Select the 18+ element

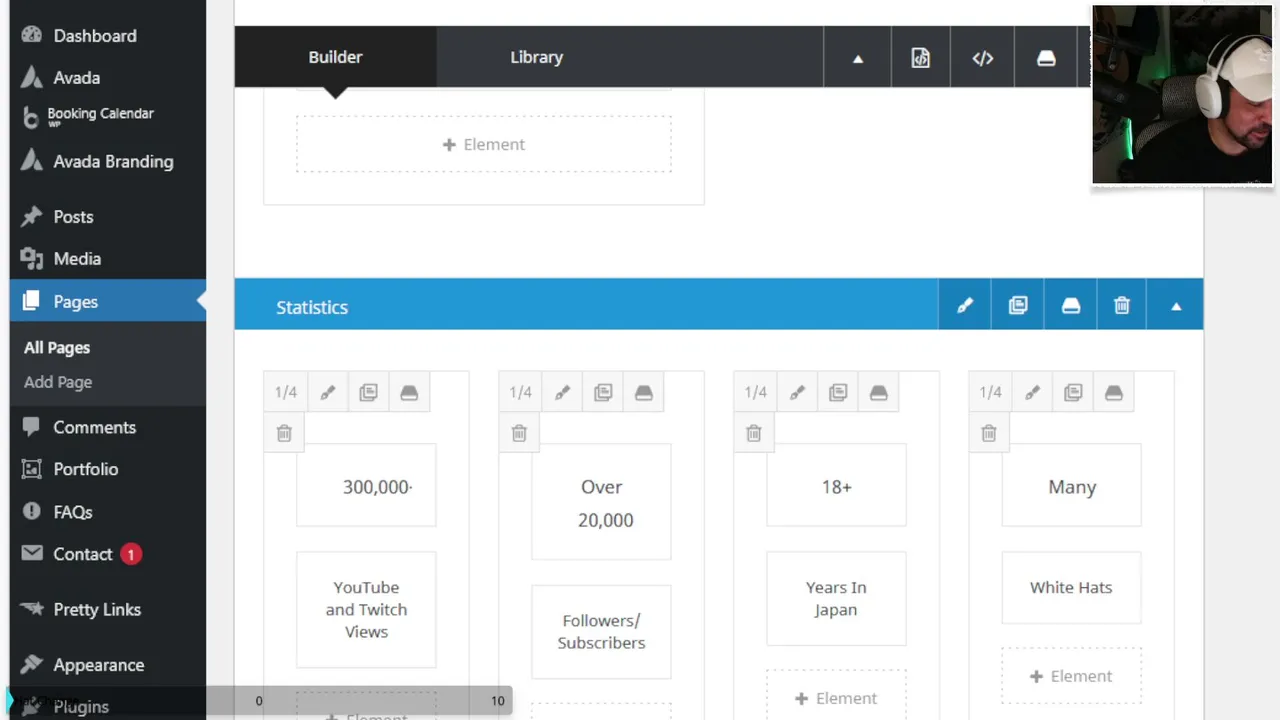[836, 486]
